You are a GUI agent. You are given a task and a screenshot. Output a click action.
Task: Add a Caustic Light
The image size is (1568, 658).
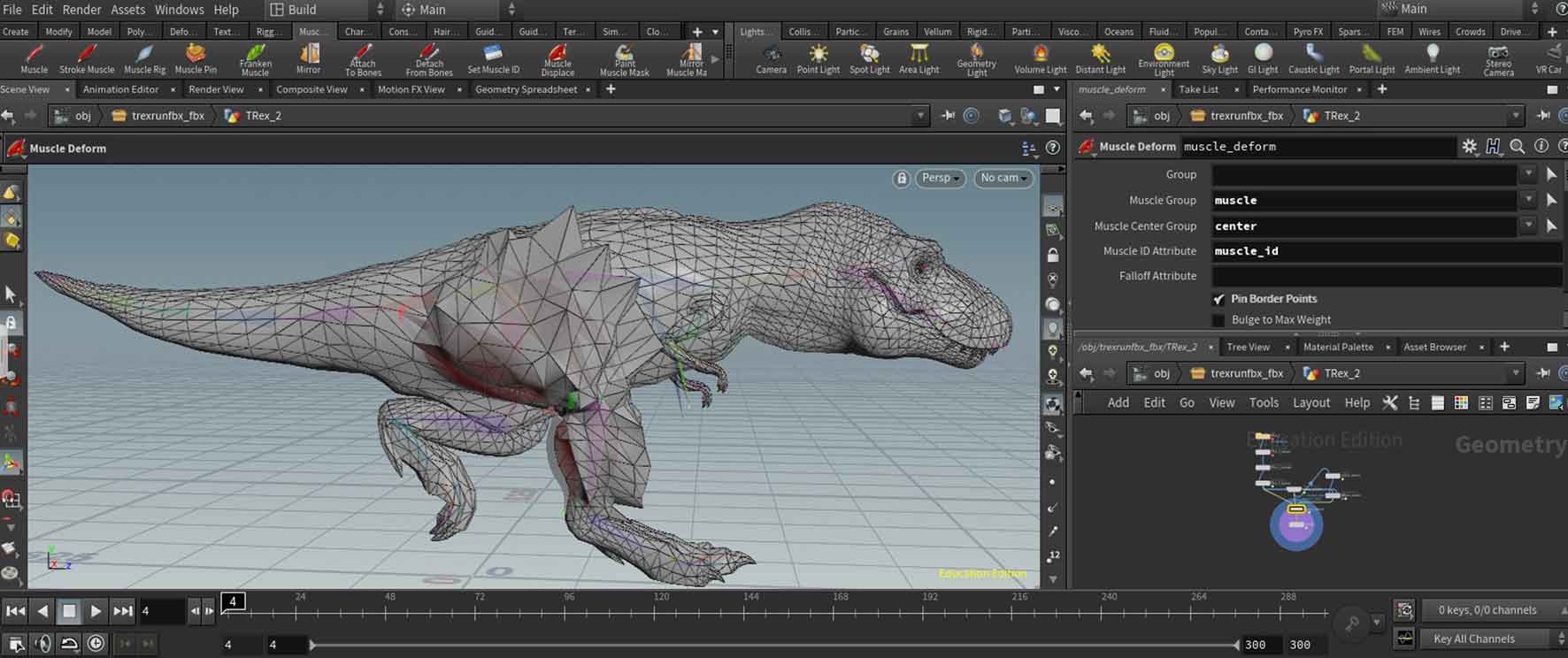coord(1313,59)
